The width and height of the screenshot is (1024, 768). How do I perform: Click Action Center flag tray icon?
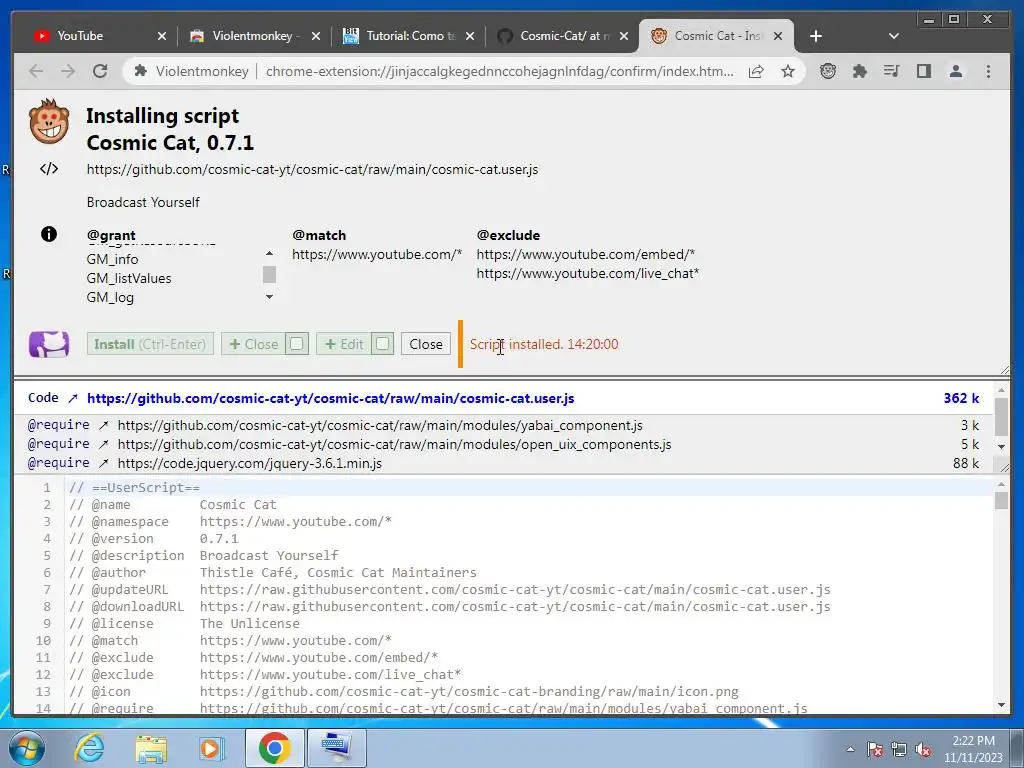click(875, 749)
